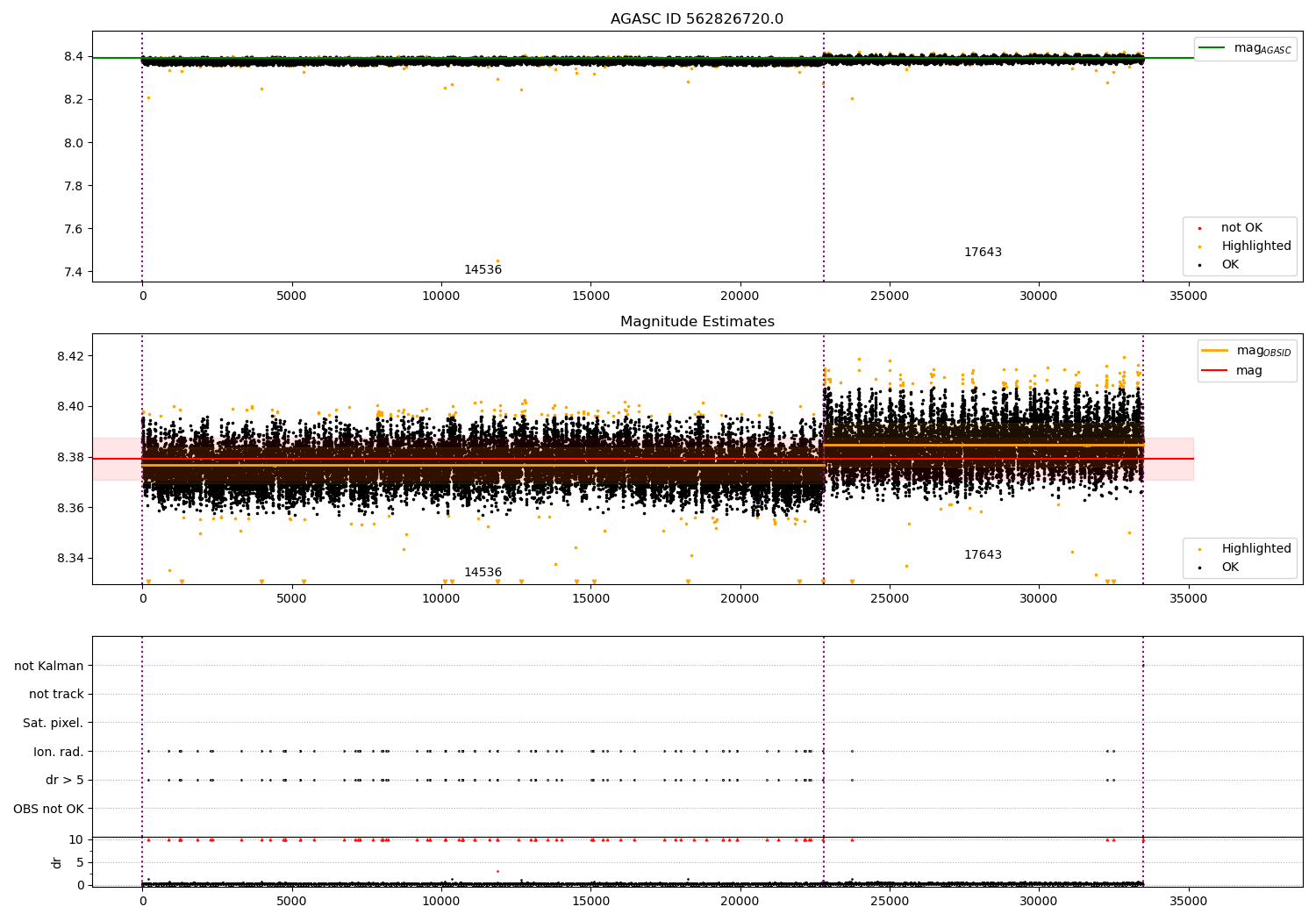The height and width of the screenshot is (921, 1316).
Task: Click the 17643 label in Magnitude Estimates plot
Action: [983, 555]
